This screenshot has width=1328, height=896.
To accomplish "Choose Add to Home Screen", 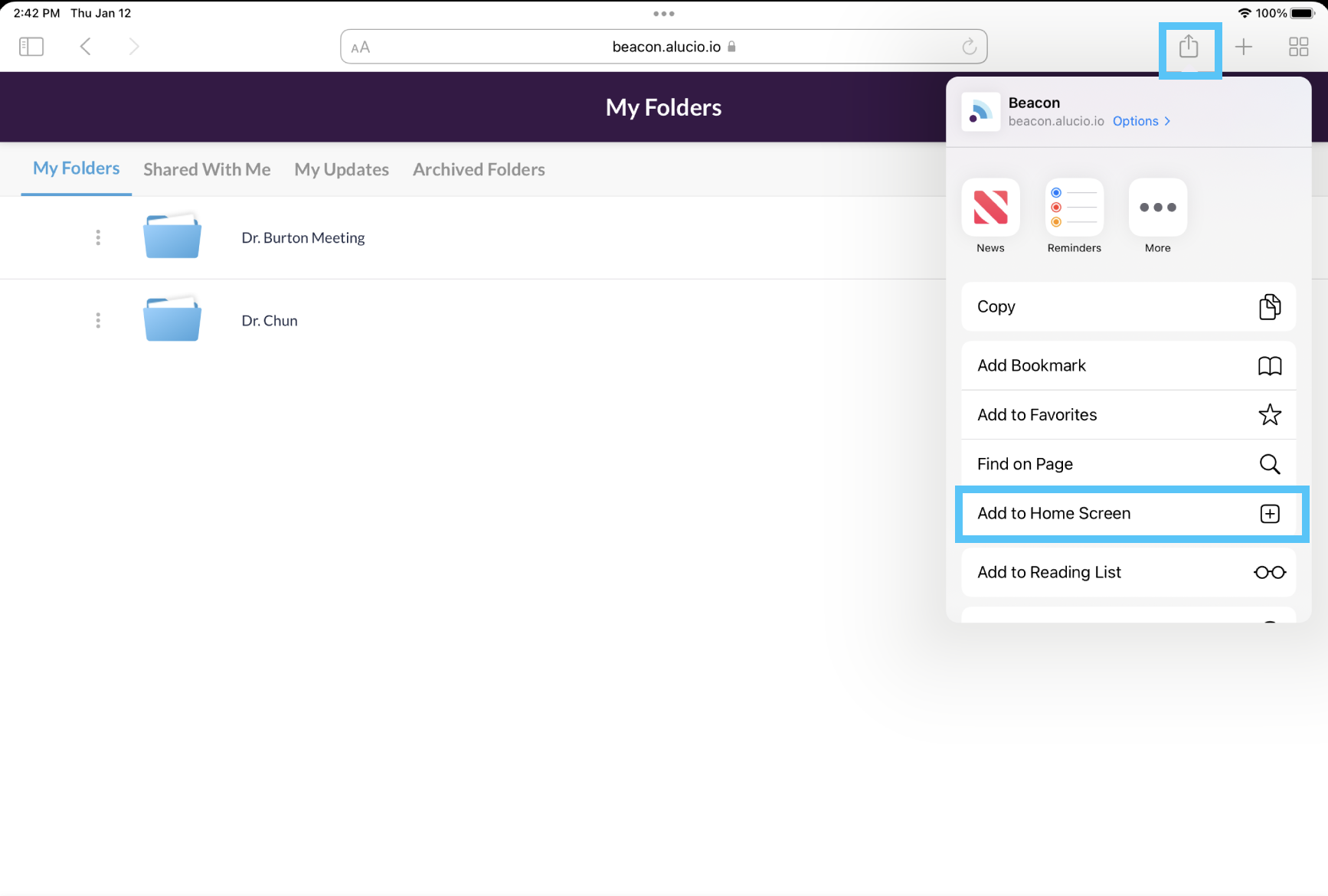I will point(1128,513).
